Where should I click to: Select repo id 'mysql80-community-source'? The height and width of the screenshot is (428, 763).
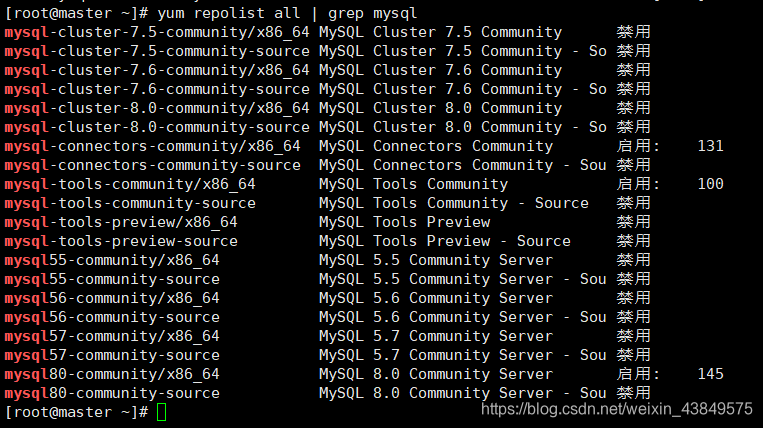tap(112, 393)
